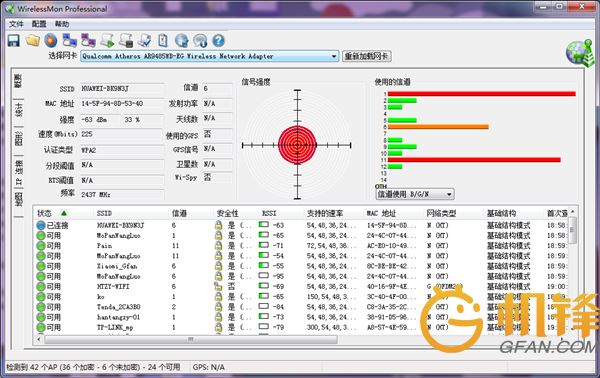Click the signal icon in the Tenda_2CA3B0 row
600x378 pixels.
pos(264,306)
